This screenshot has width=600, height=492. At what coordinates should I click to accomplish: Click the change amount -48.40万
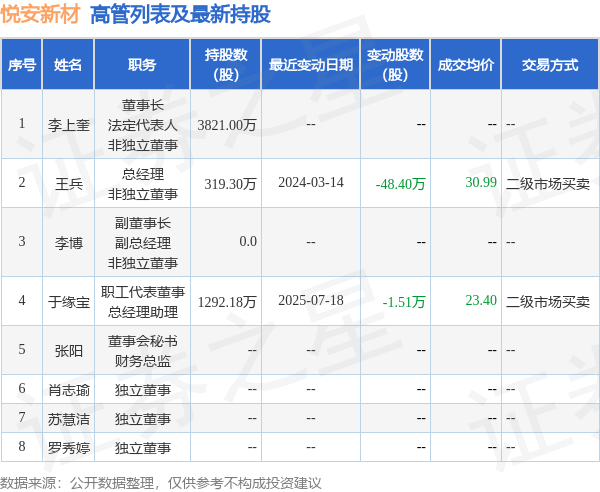pyautogui.click(x=401, y=184)
